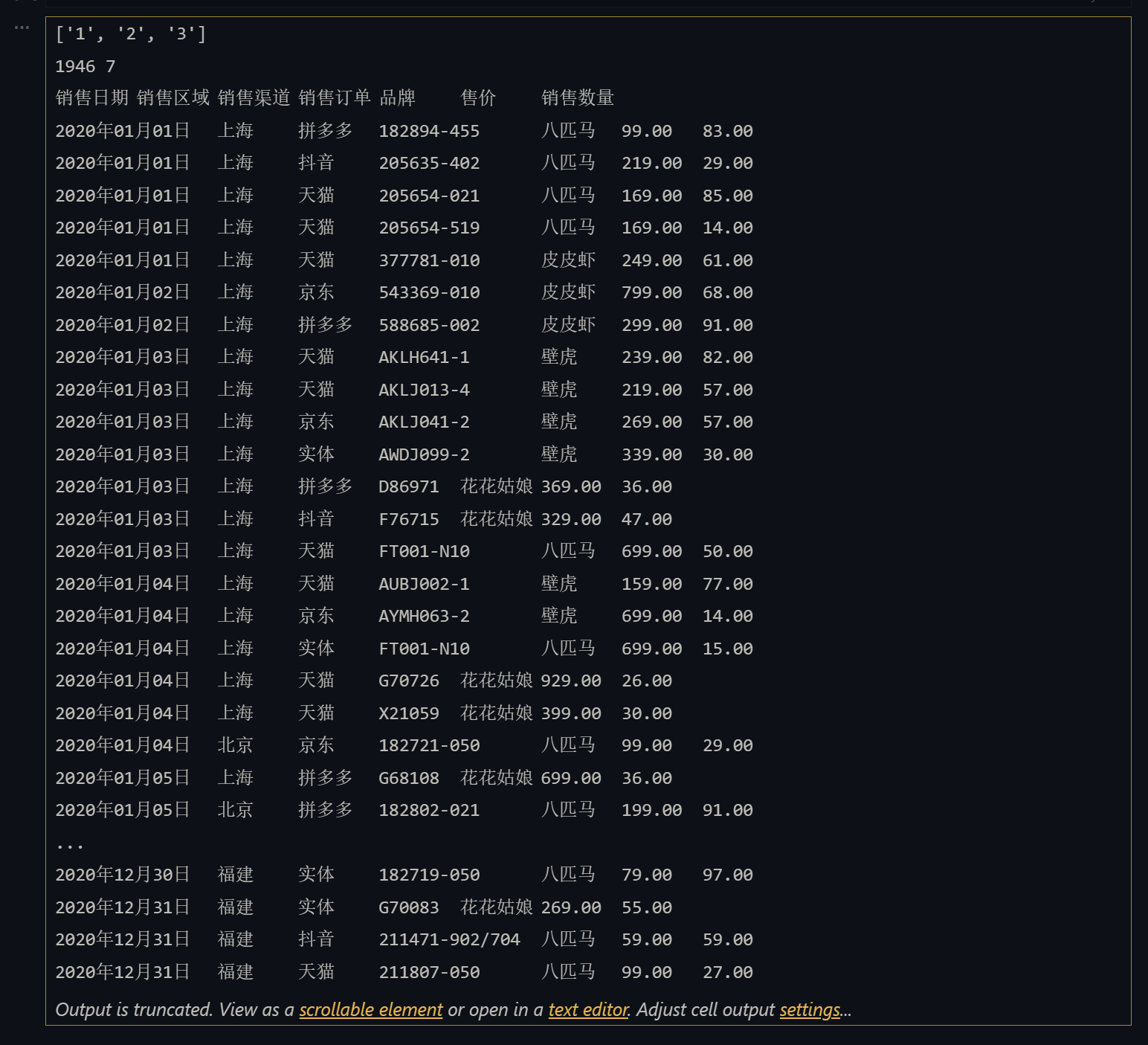Click order number AKLH641-1
Screen dimensions: 1148x1045
point(424,358)
